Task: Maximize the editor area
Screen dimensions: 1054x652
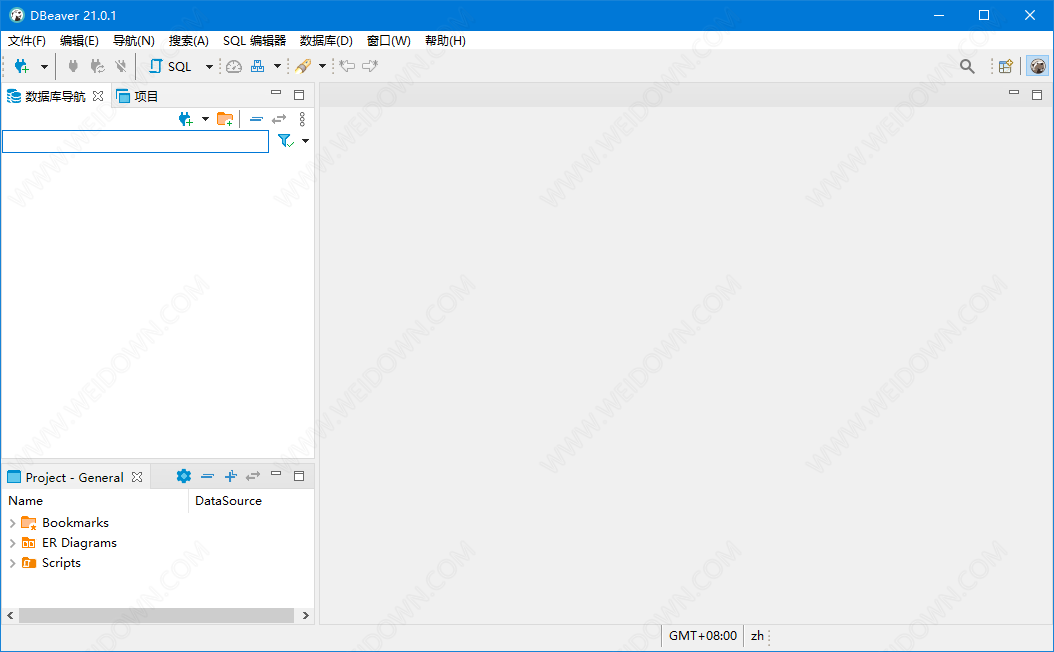Action: (x=1037, y=95)
